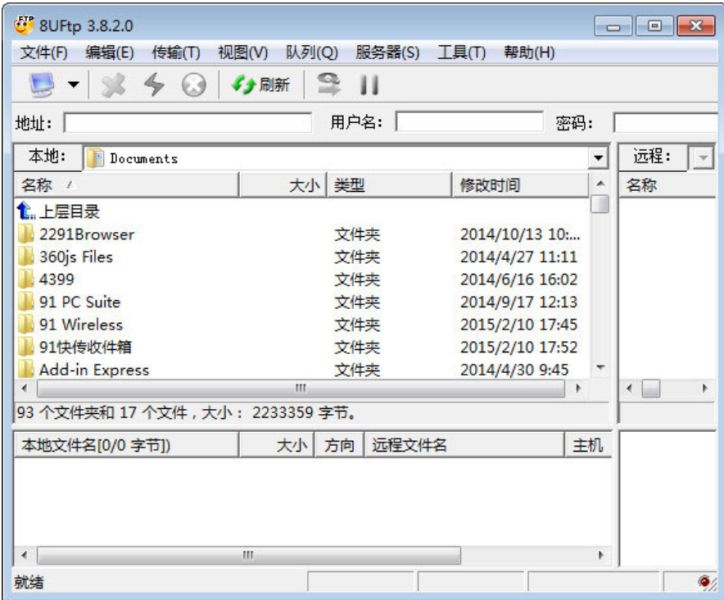Viewport: 724px width, 600px height.
Task: Open the 文件(F) menu
Action: [44, 52]
